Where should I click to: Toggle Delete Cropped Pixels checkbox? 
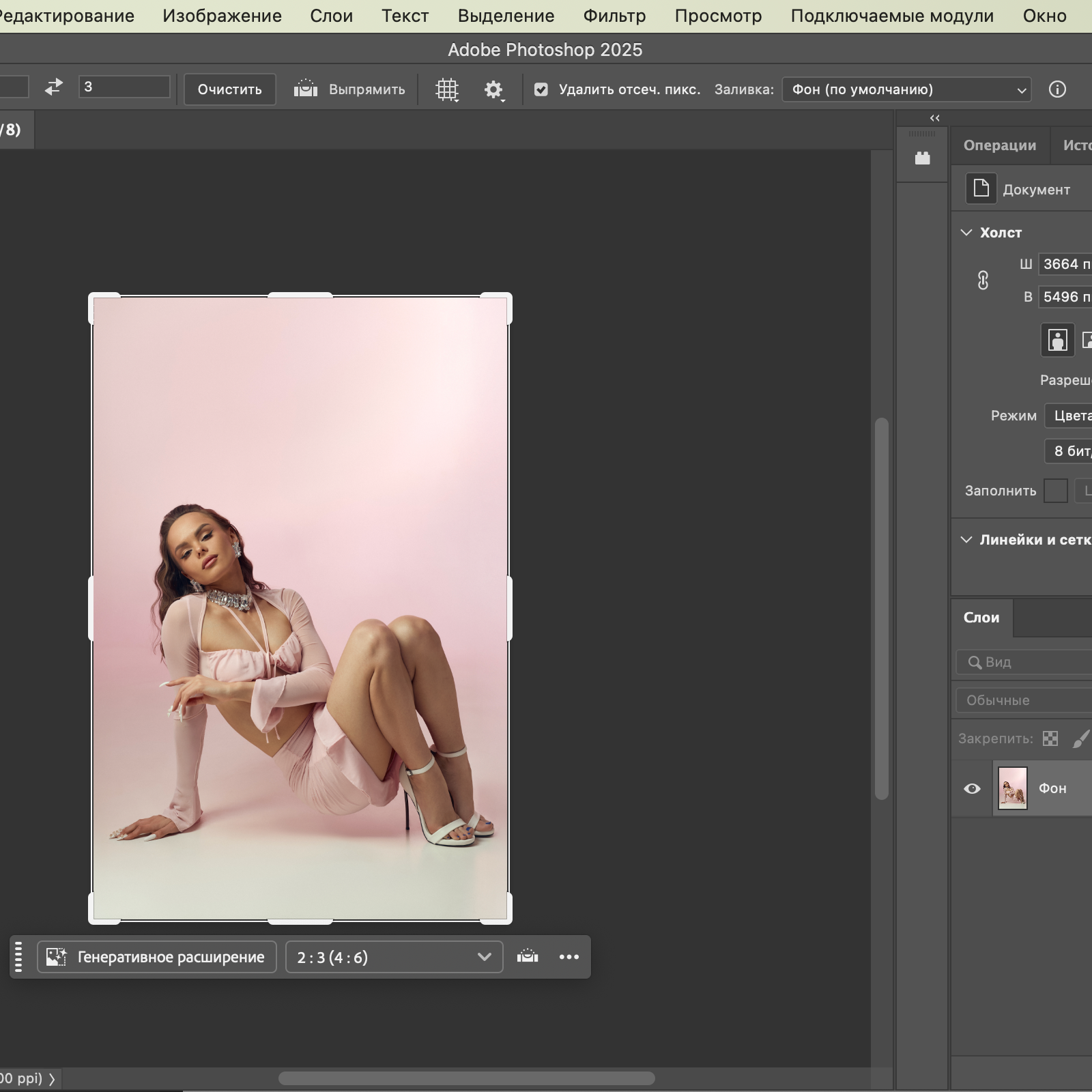click(541, 89)
